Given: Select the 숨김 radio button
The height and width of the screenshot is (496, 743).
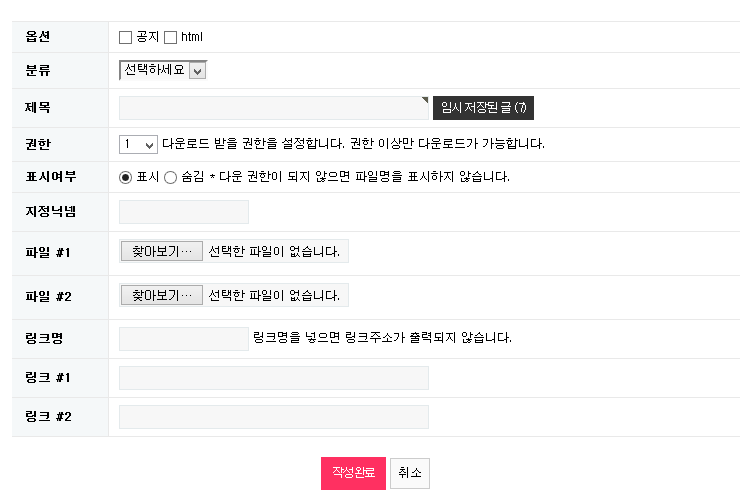Looking at the screenshot, I should pyautogui.click(x=170, y=177).
